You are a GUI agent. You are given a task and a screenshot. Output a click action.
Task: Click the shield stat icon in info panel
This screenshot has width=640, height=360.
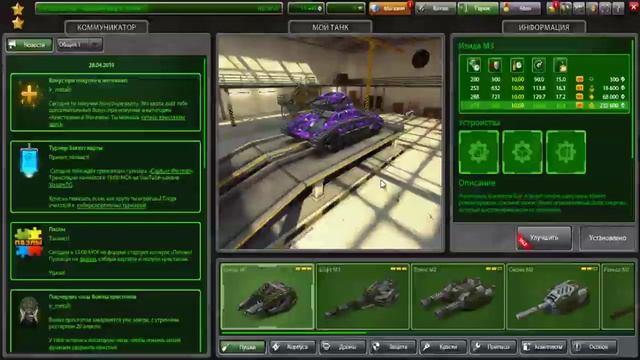point(495,65)
